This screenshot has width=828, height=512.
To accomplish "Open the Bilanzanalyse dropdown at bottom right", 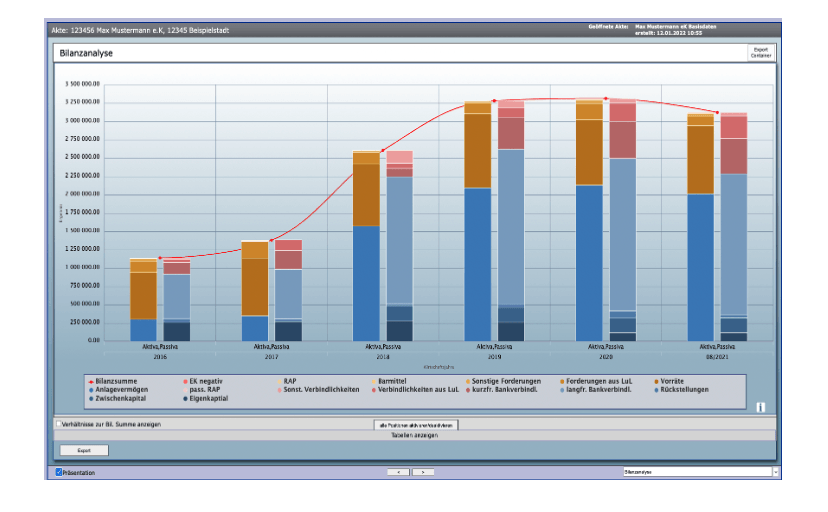I will pos(775,471).
